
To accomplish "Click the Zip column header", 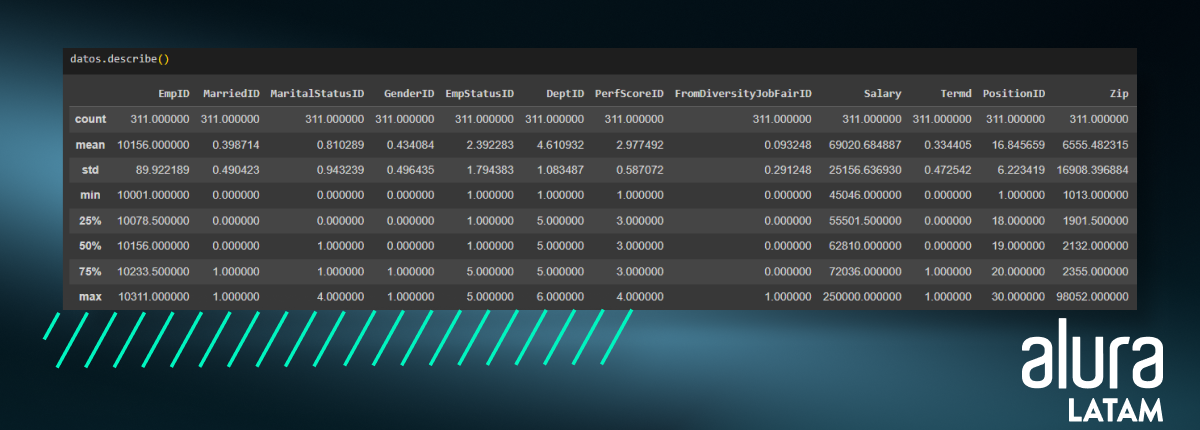I will 1119,94.
